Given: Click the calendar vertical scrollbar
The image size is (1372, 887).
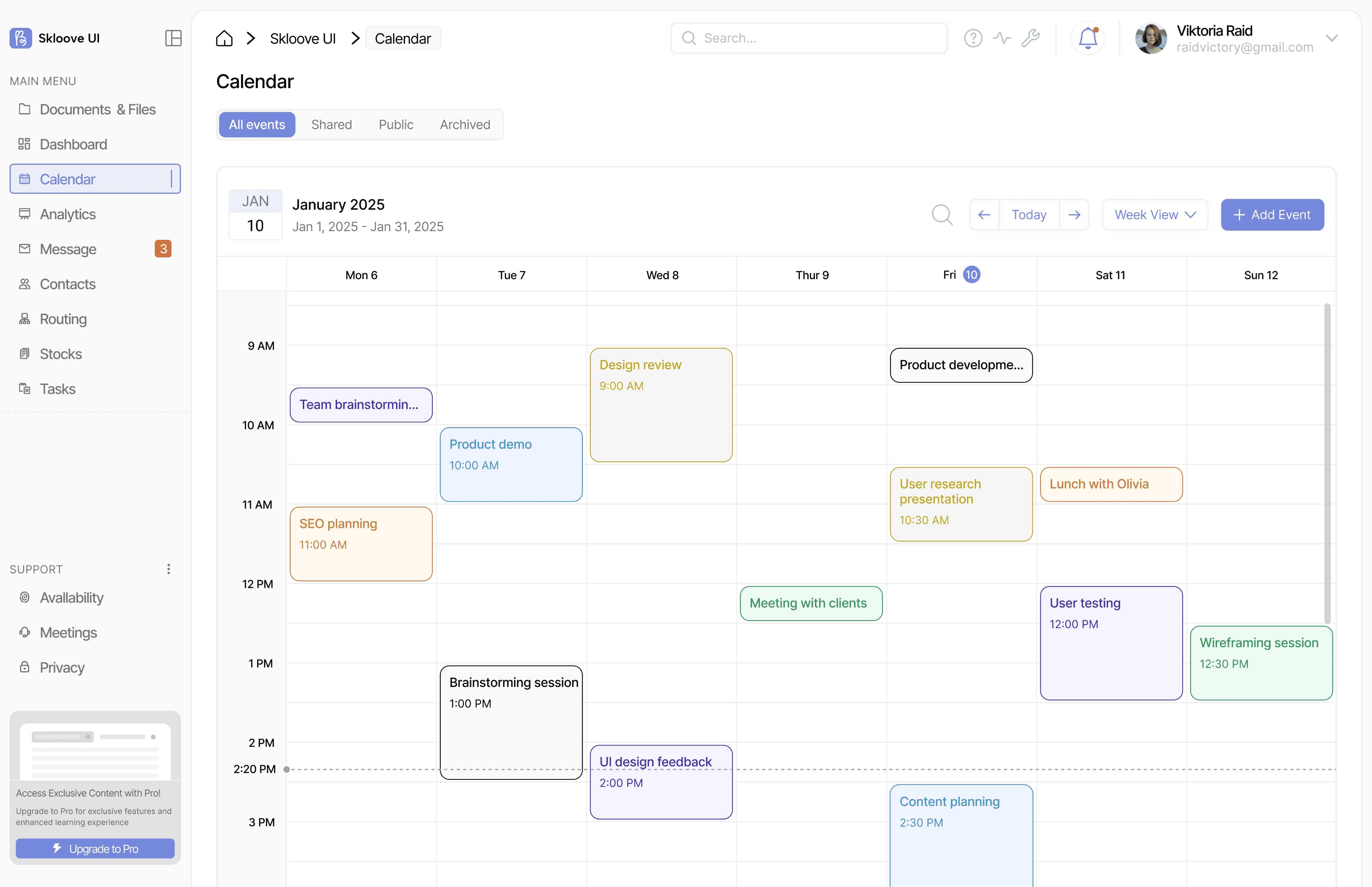Looking at the screenshot, I should click(x=1327, y=464).
